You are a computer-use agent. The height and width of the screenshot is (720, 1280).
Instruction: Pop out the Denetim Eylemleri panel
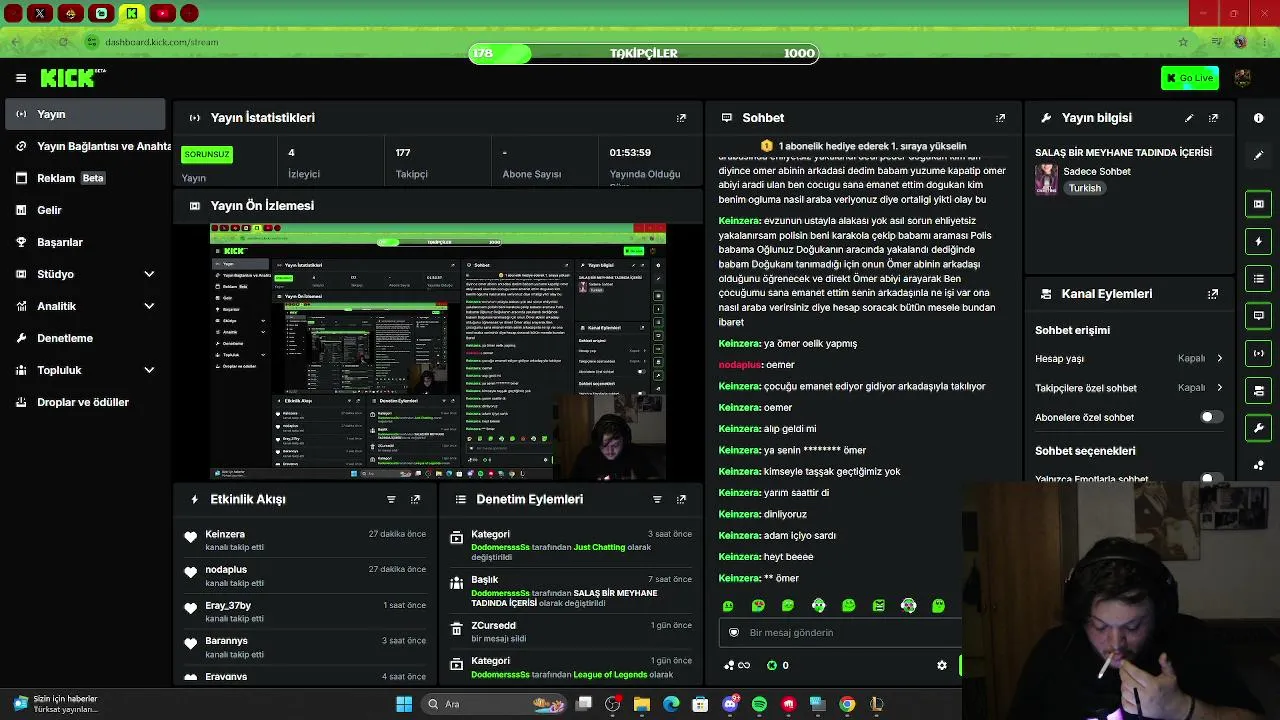tap(681, 499)
